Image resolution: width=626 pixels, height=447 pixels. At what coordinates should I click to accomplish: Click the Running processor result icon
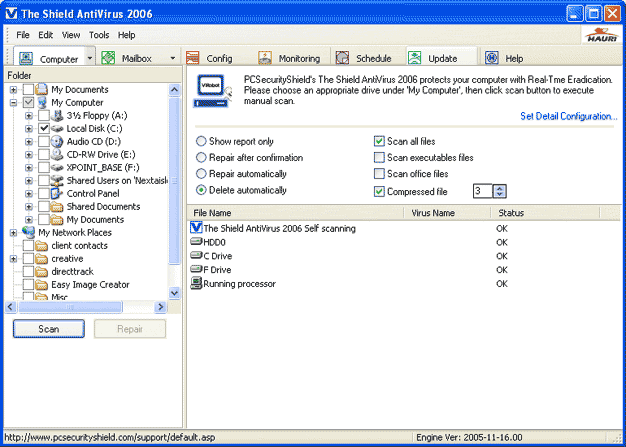(196, 284)
